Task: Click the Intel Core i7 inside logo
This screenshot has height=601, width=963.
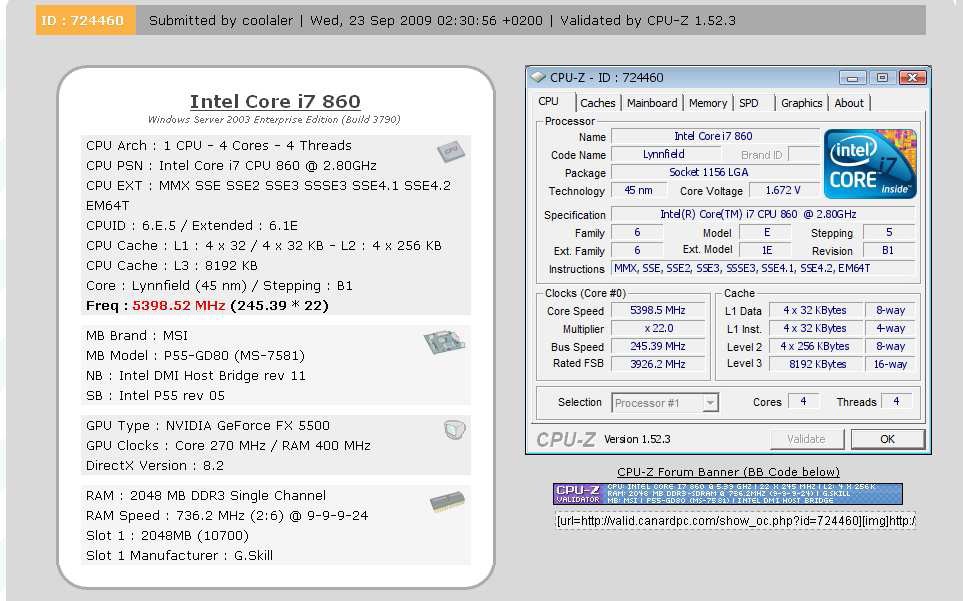Action: [x=870, y=164]
